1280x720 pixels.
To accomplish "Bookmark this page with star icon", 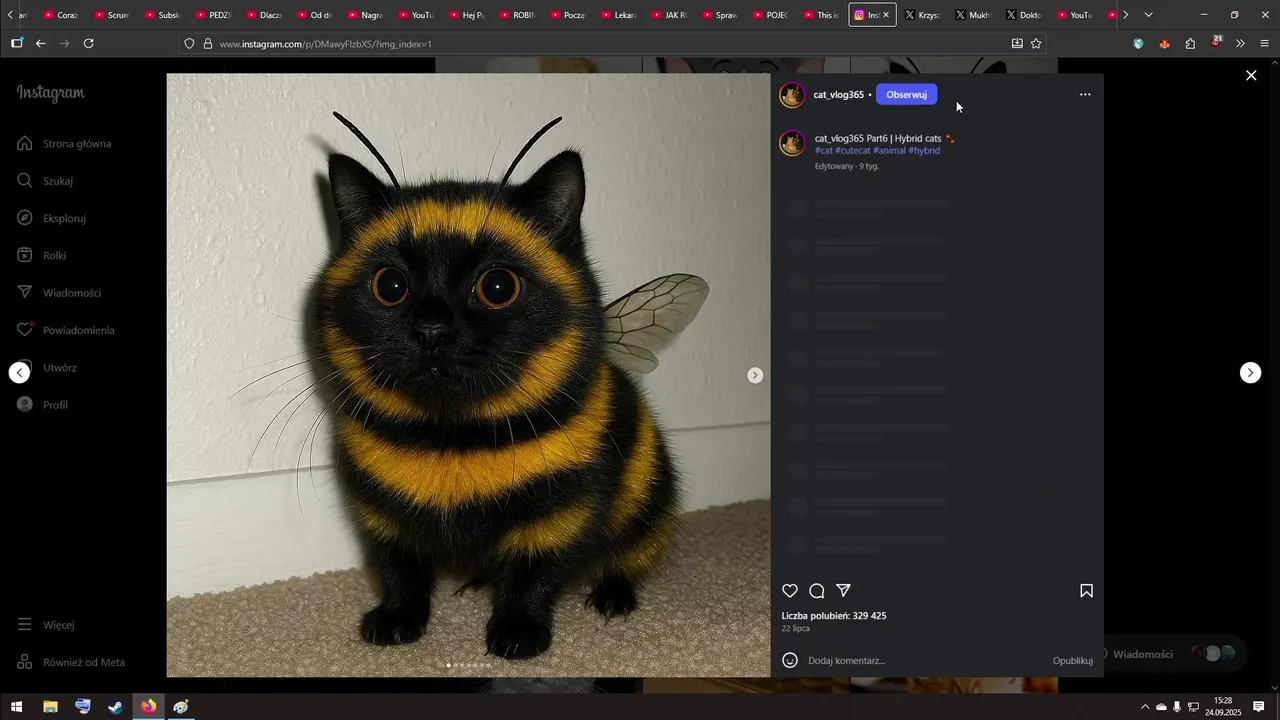I will click(x=1036, y=44).
